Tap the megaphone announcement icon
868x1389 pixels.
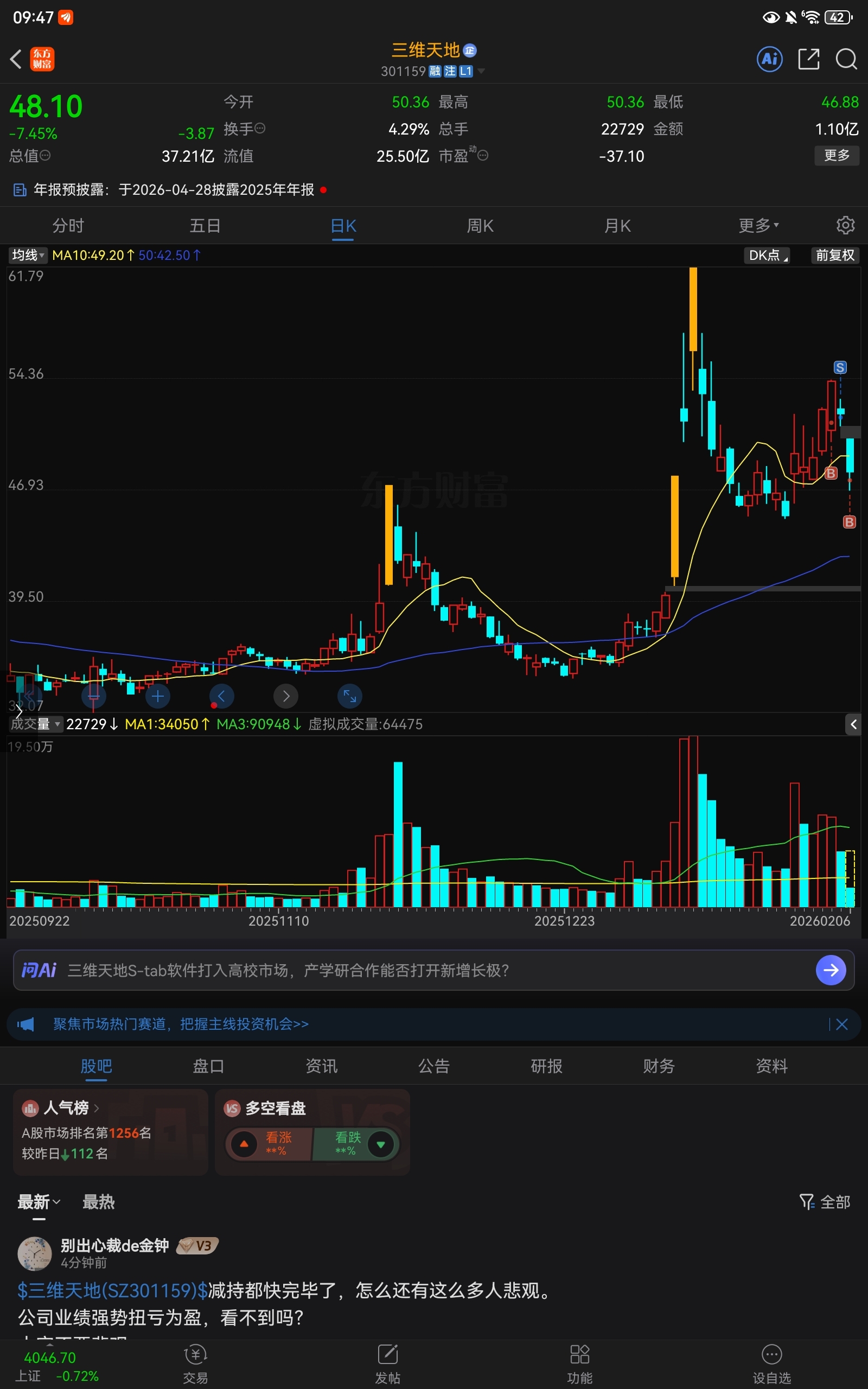click(x=26, y=1024)
